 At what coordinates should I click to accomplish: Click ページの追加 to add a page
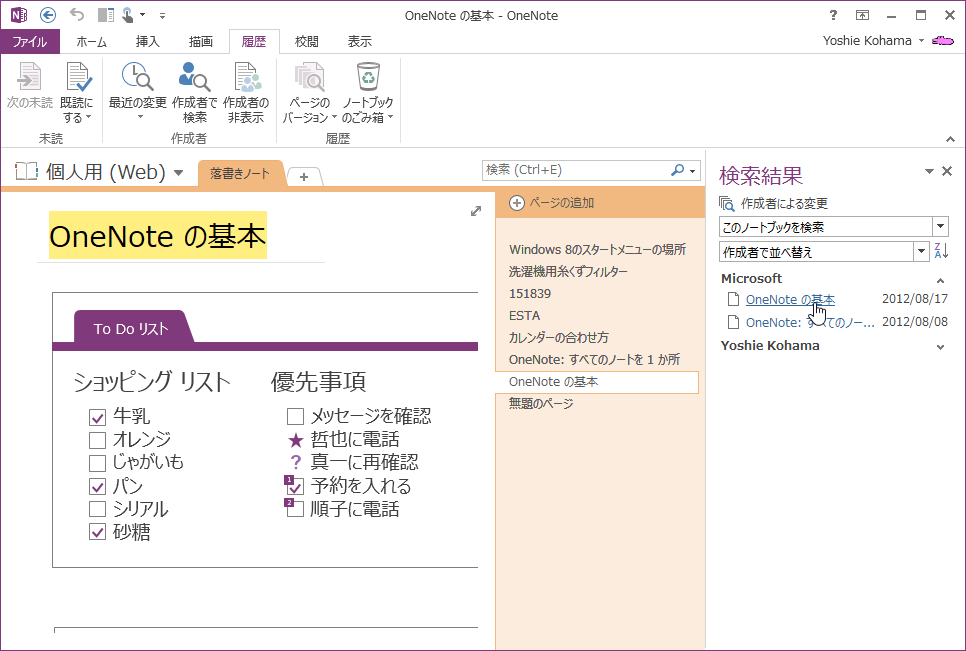(x=561, y=203)
